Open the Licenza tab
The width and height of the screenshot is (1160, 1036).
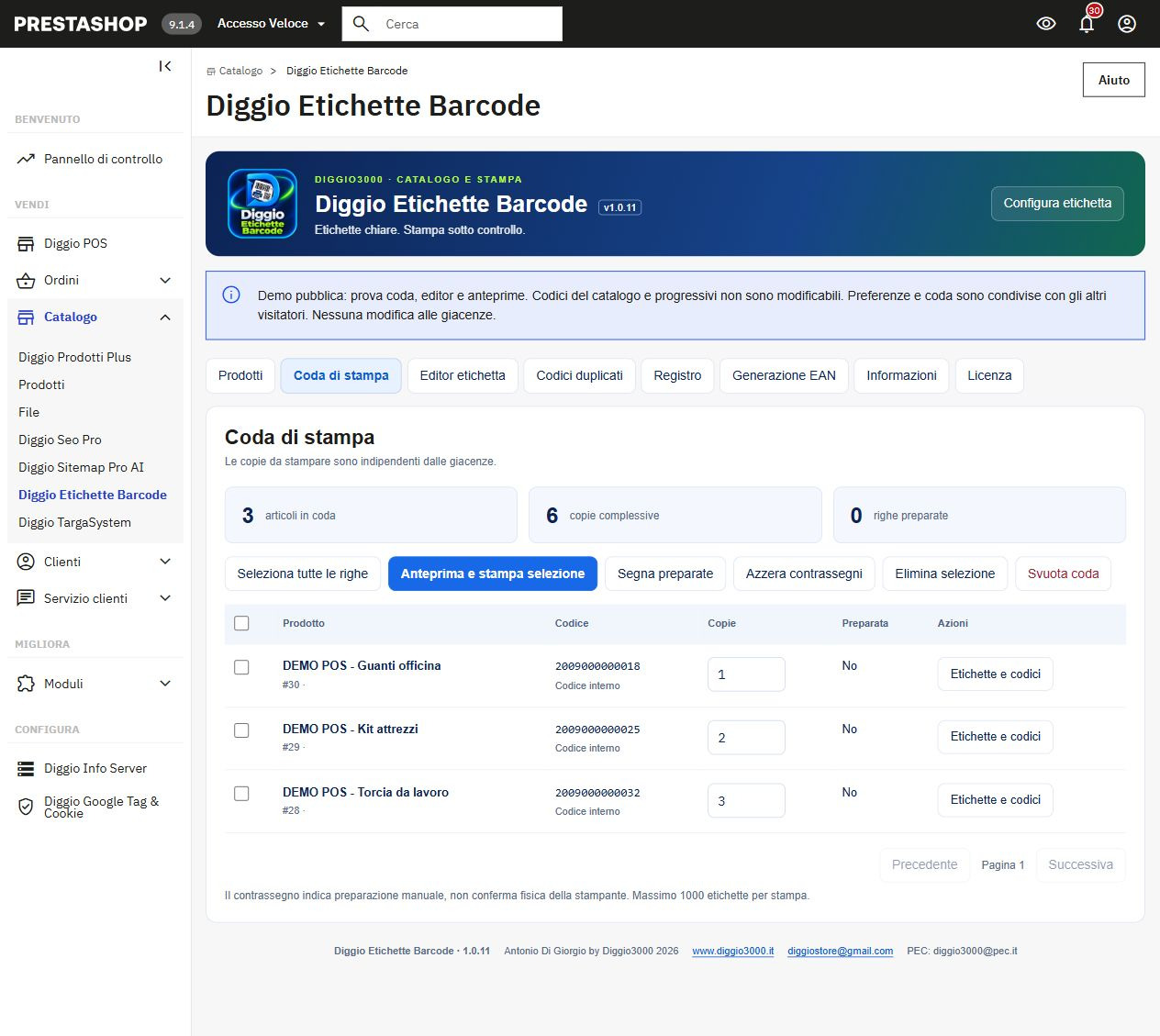coord(989,375)
